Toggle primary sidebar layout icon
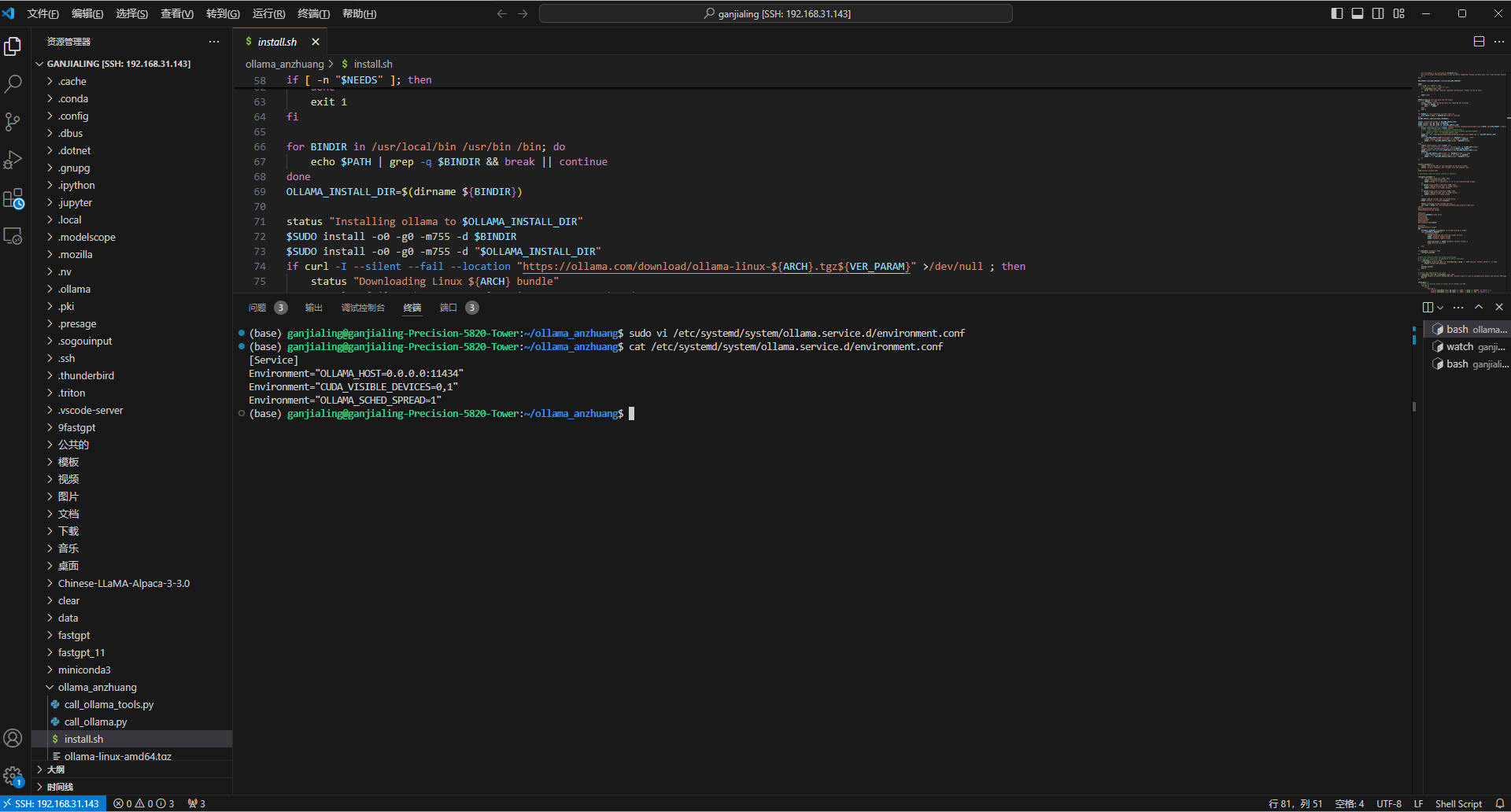The width and height of the screenshot is (1511, 812). click(x=1337, y=13)
